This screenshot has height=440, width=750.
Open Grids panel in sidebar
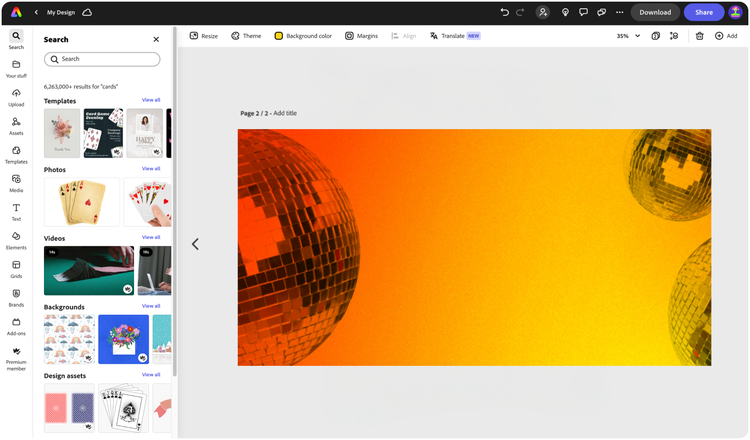click(x=16, y=269)
